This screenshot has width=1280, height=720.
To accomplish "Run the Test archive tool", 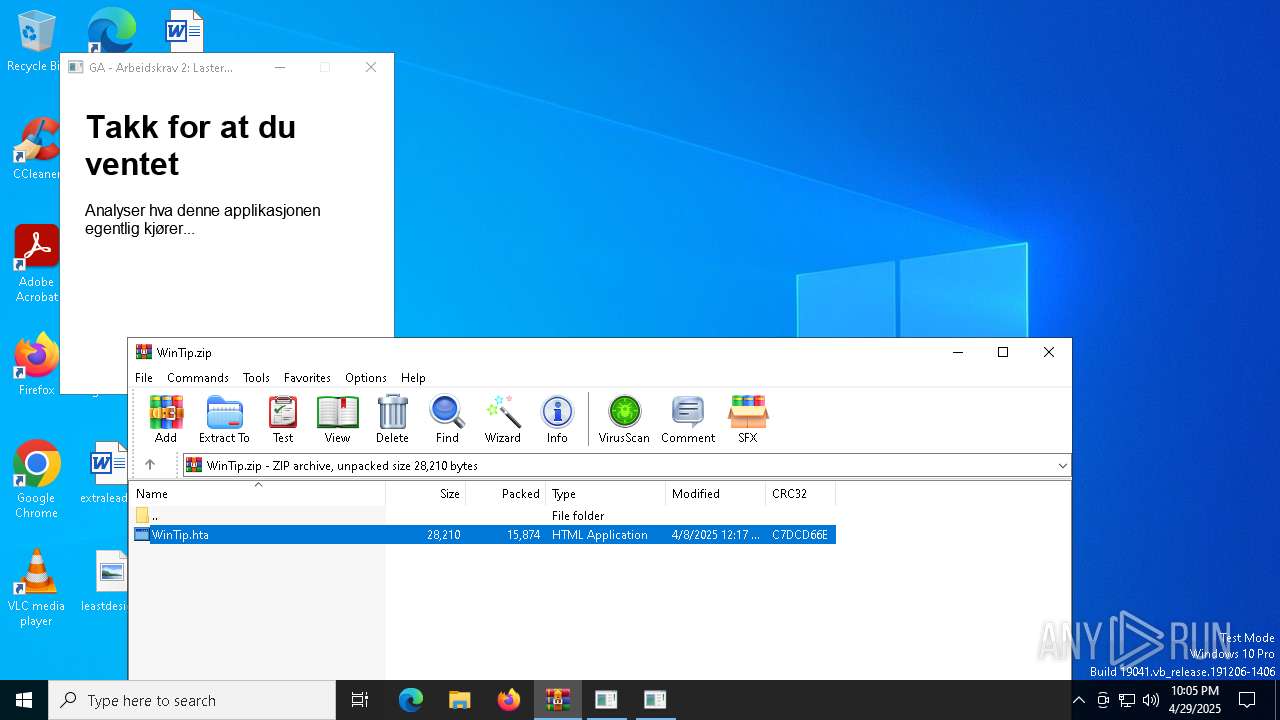I will click(x=283, y=419).
